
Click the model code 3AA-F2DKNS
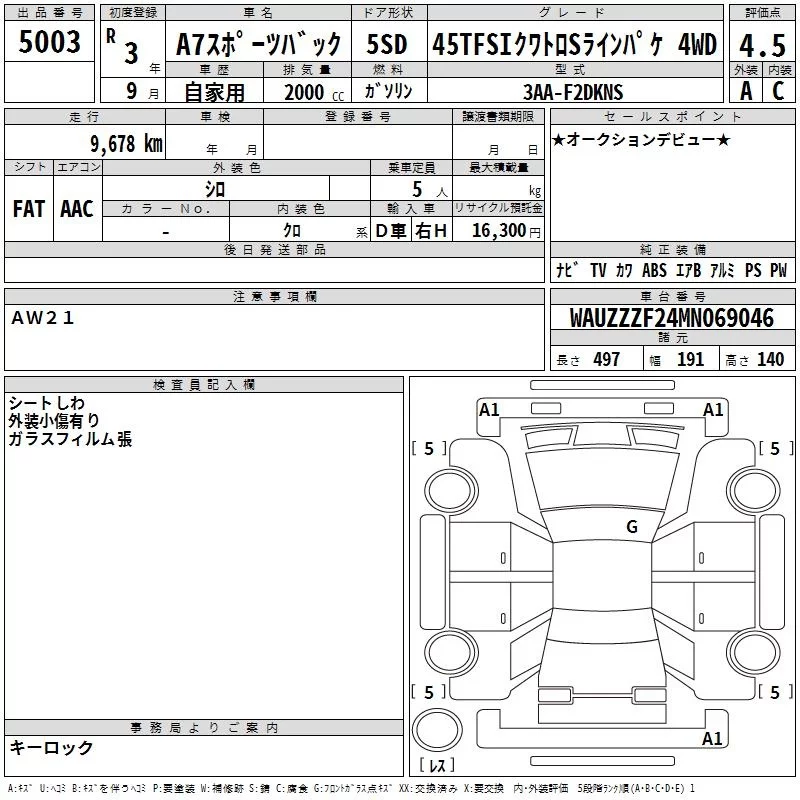click(x=573, y=92)
